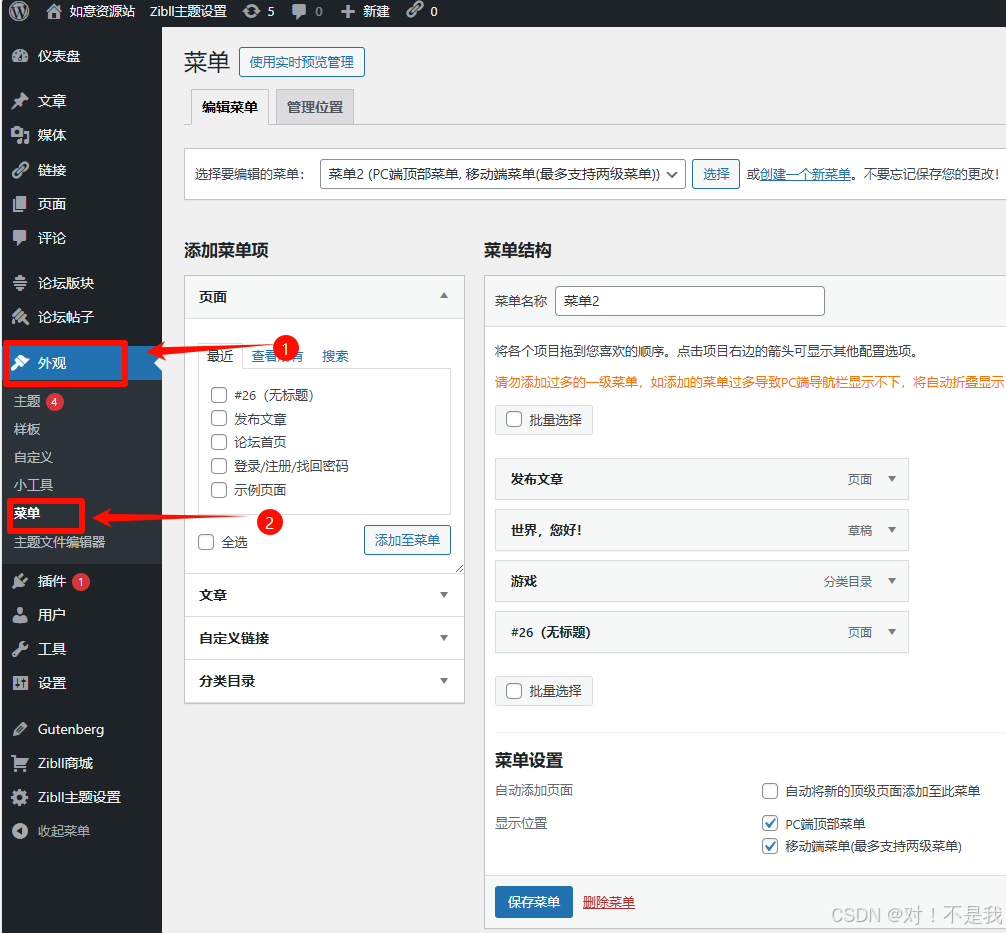Uncheck the PC端顶部菜单 location

770,823
